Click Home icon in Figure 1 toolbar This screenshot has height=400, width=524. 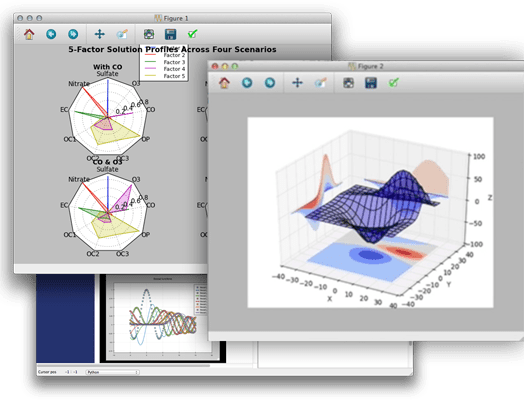tap(29, 34)
